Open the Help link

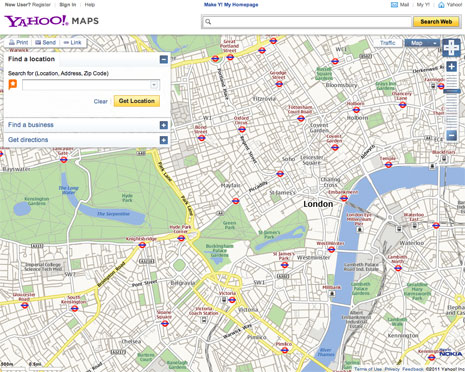pyautogui.click(x=90, y=5)
